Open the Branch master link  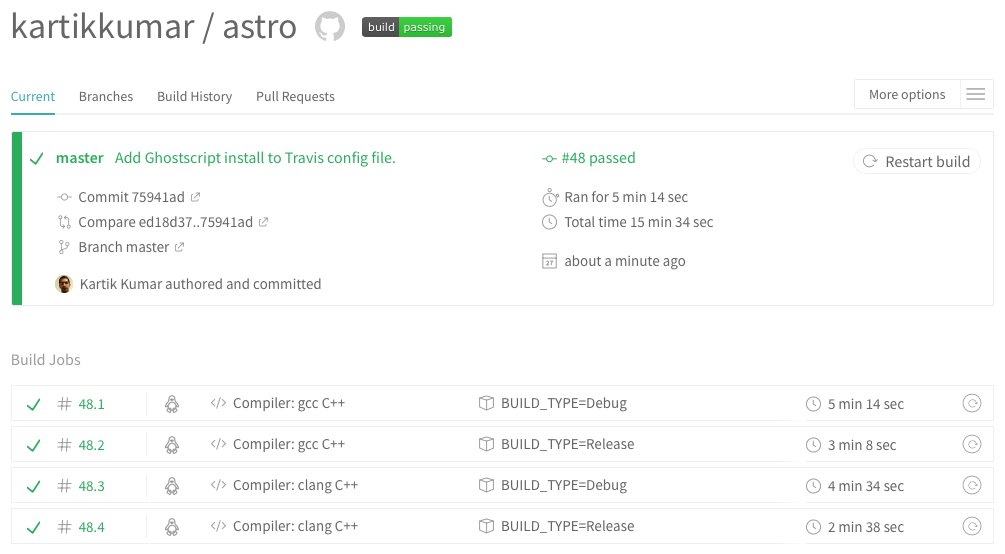(x=124, y=247)
